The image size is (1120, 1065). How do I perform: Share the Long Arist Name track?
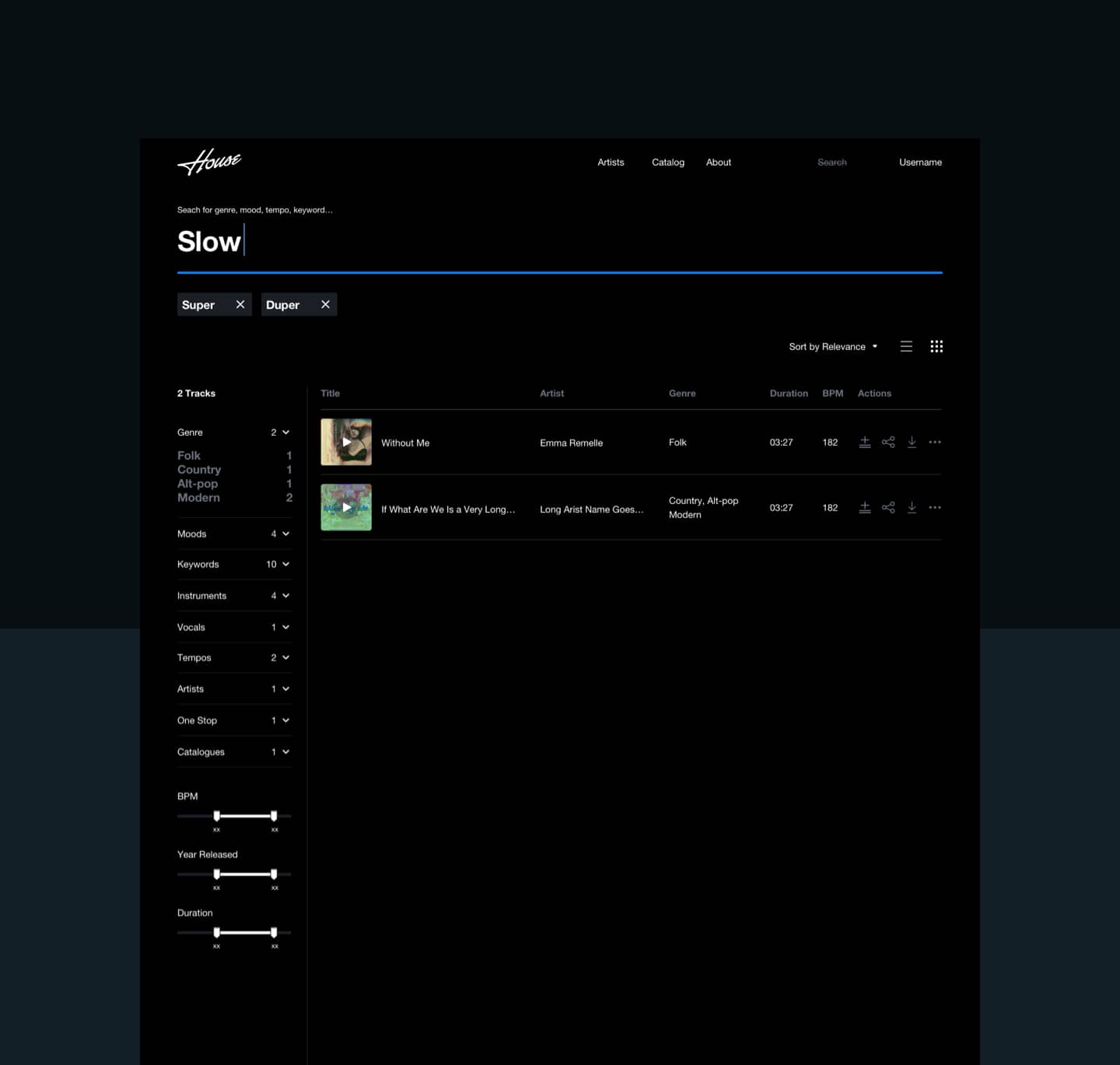coord(888,507)
